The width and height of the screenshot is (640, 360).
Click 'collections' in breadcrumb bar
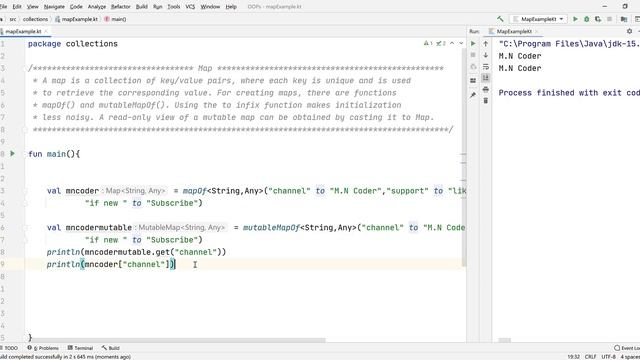click(x=35, y=19)
